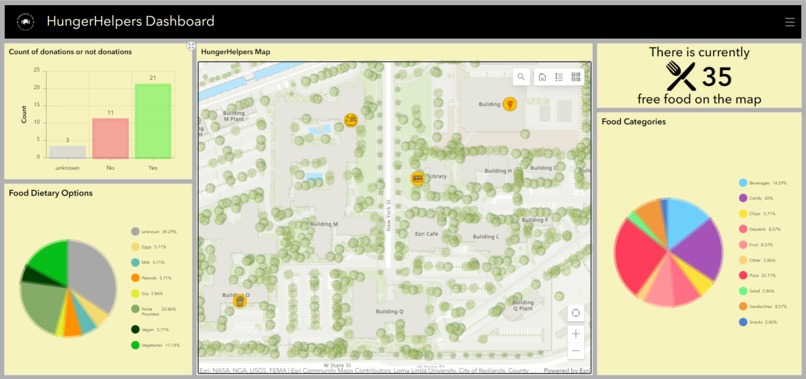Toggle unknown swatch in Dietary Options legend

[x=135, y=231]
